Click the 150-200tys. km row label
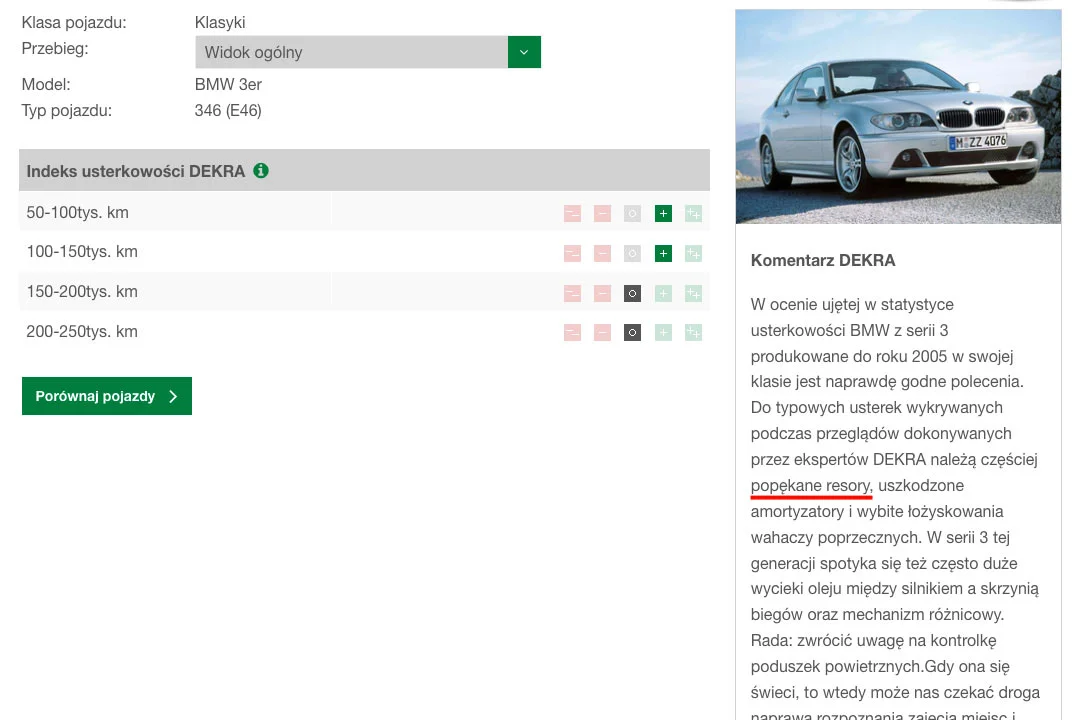This screenshot has height=720, width=1081. coord(82,292)
